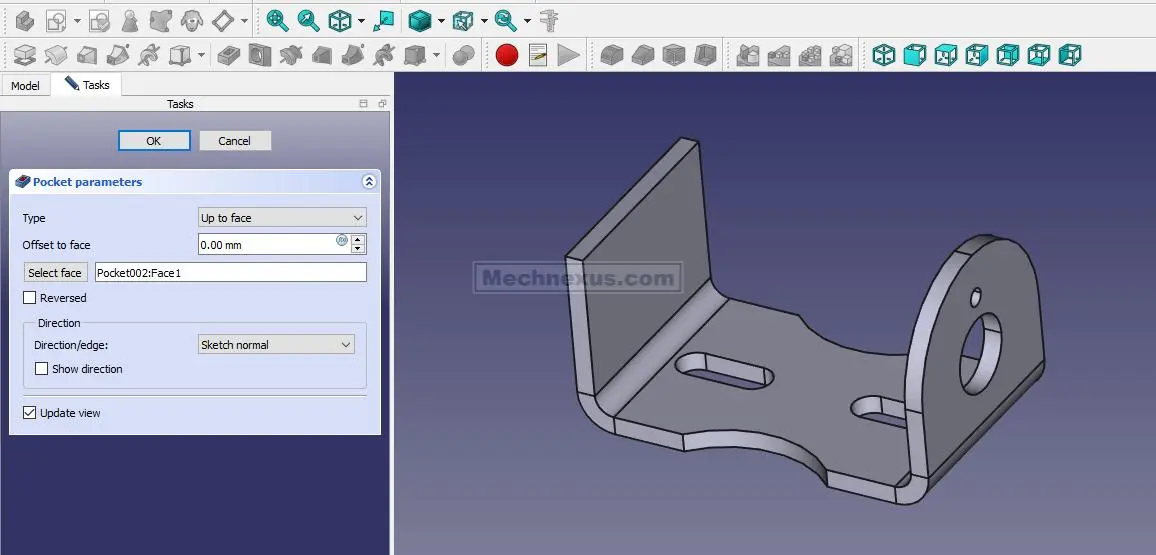Screen dimensions: 1156x555
Task: Click the Offset to face value field
Action: (265, 245)
